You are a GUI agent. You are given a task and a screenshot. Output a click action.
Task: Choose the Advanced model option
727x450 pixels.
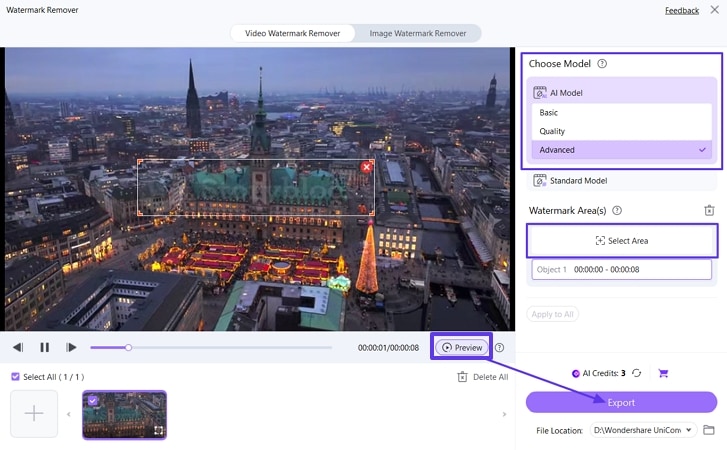point(621,150)
